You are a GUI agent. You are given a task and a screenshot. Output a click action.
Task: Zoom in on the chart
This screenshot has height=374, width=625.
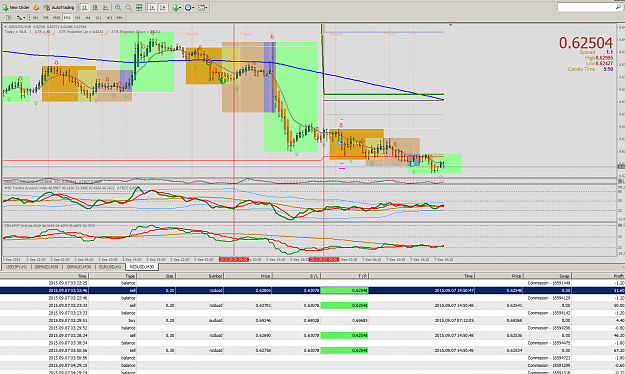(118, 7)
